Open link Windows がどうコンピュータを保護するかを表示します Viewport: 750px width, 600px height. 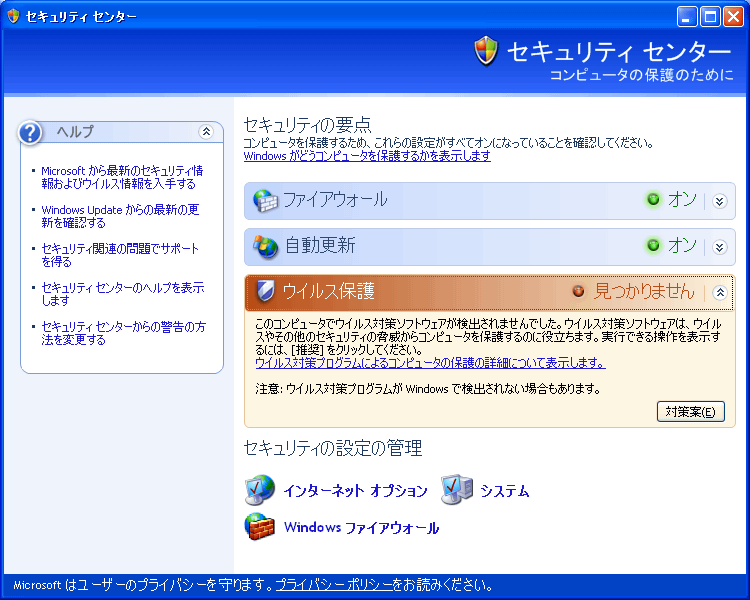pos(367,156)
